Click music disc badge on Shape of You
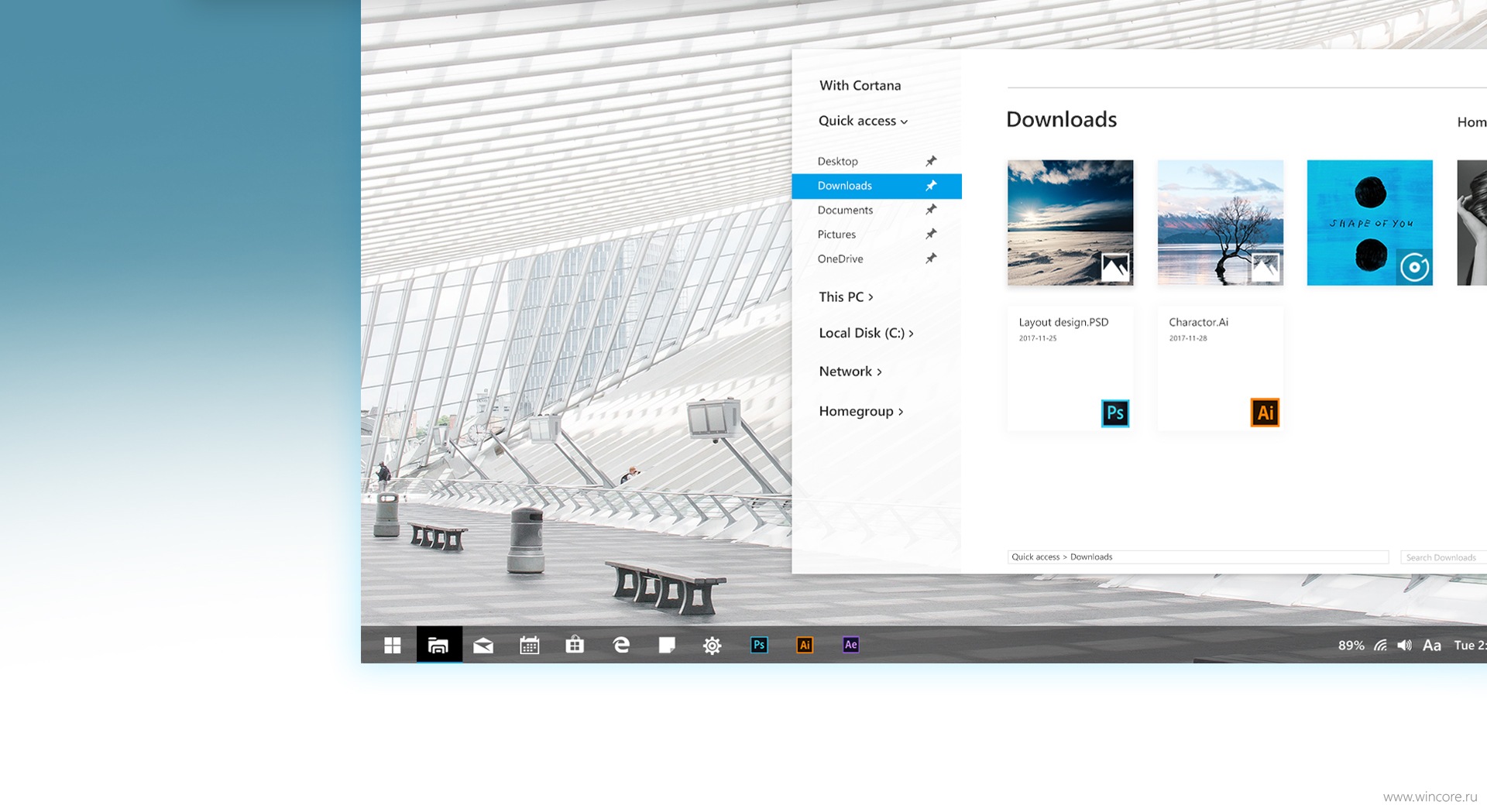The image size is (1487, 812). [x=1414, y=267]
